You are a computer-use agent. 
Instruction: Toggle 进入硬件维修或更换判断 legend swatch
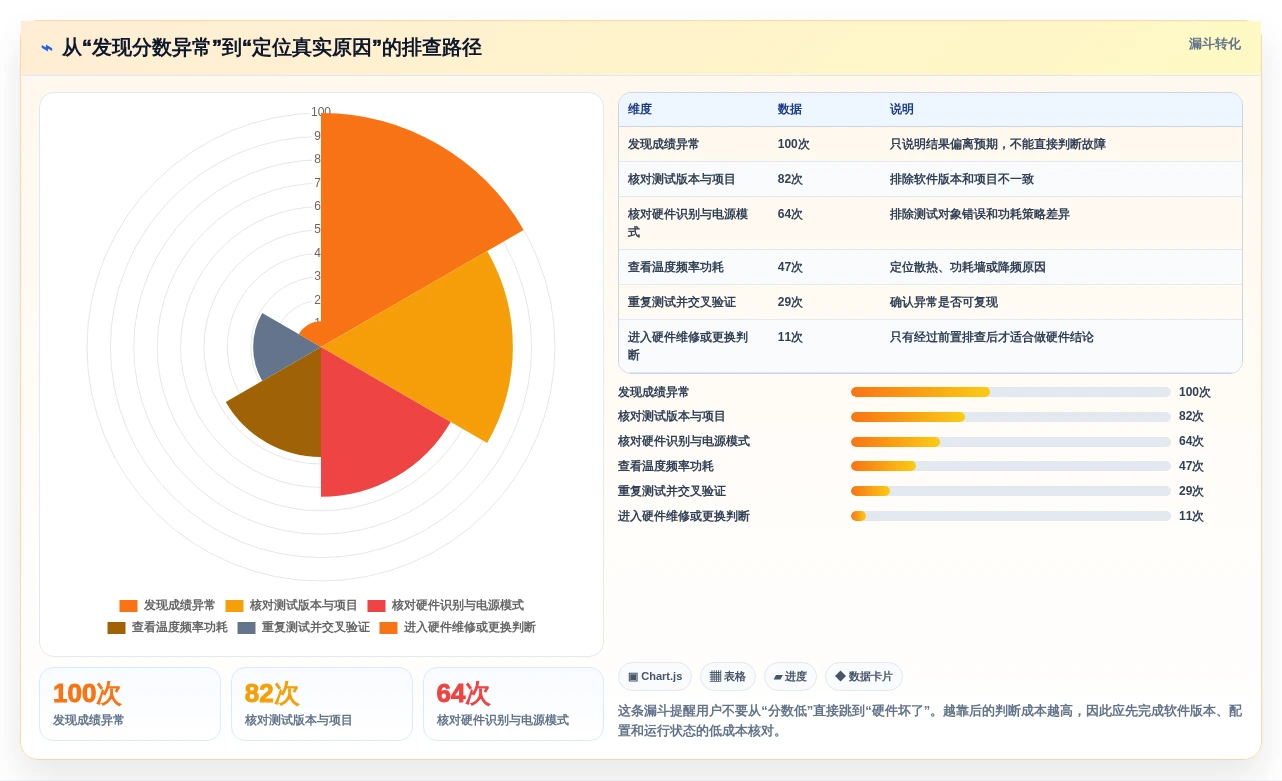coord(388,628)
